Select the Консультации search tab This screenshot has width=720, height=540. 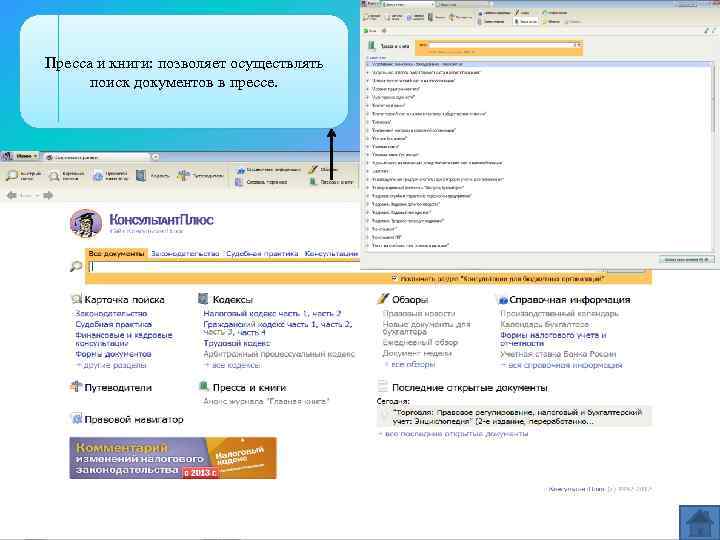pyautogui.click(x=331, y=253)
